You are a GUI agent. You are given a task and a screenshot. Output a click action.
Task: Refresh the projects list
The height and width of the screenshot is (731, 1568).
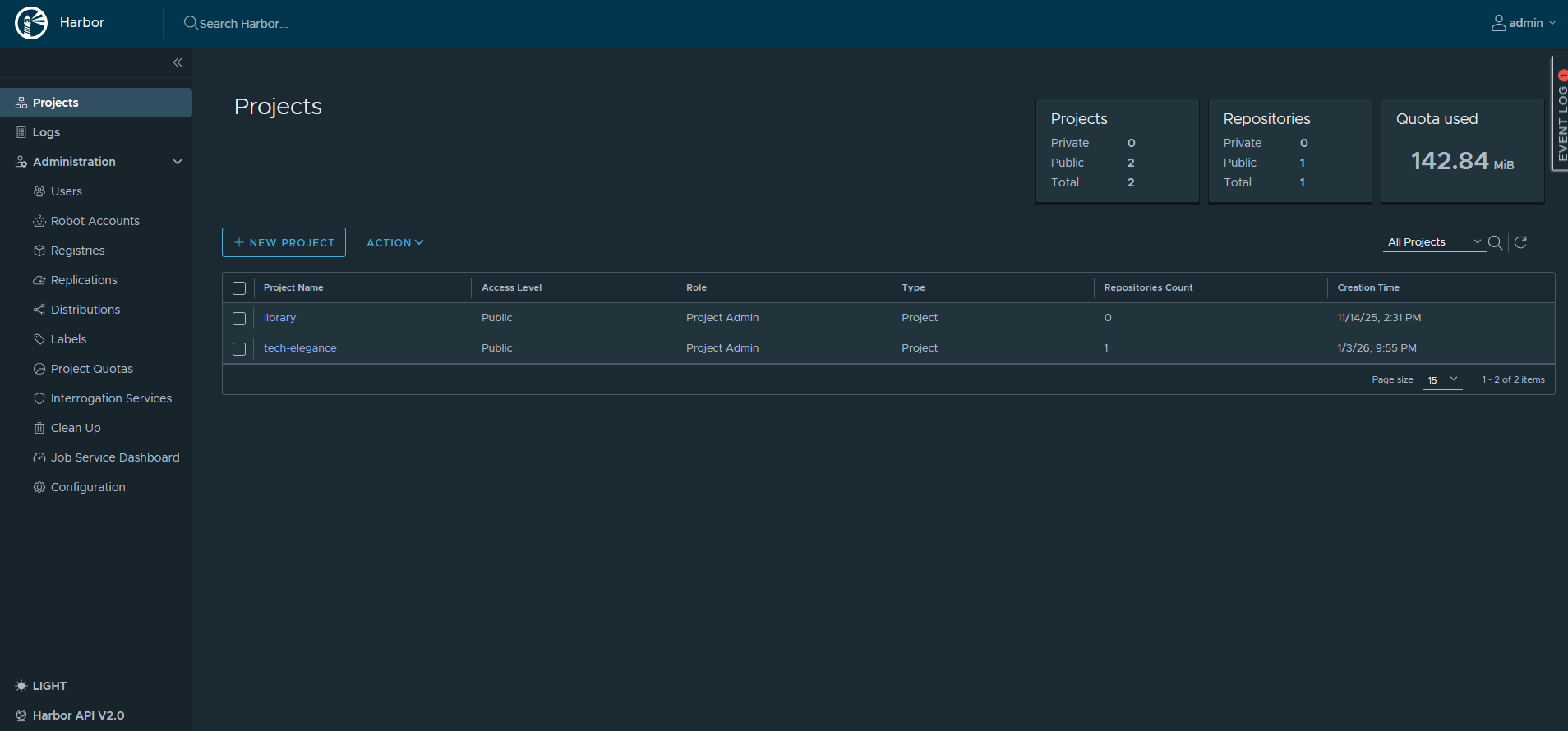1520,242
